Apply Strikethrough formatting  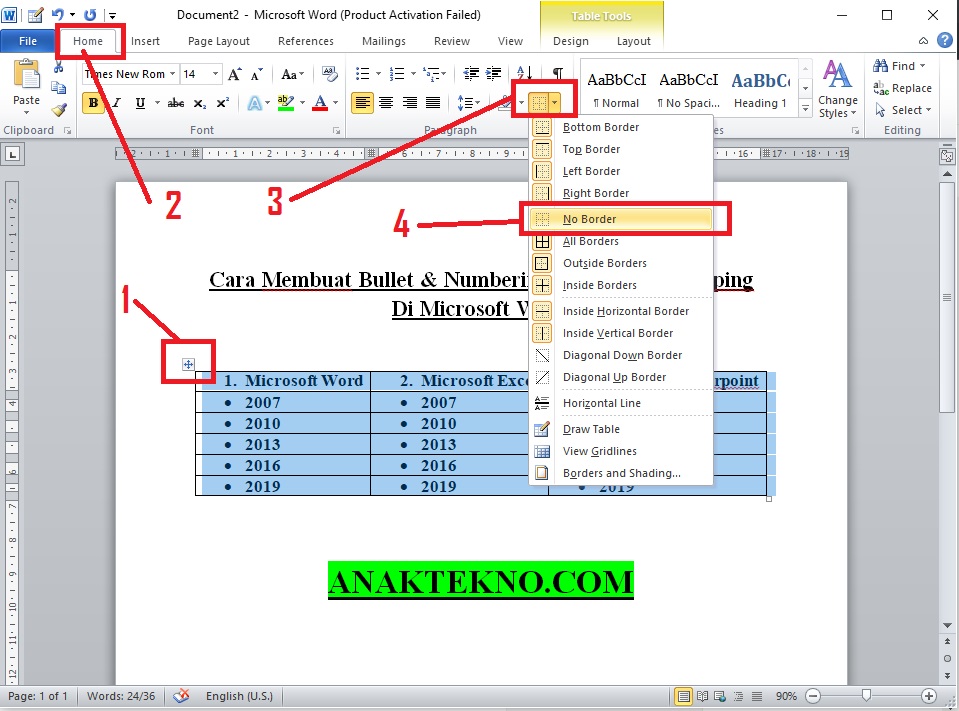pos(176,103)
